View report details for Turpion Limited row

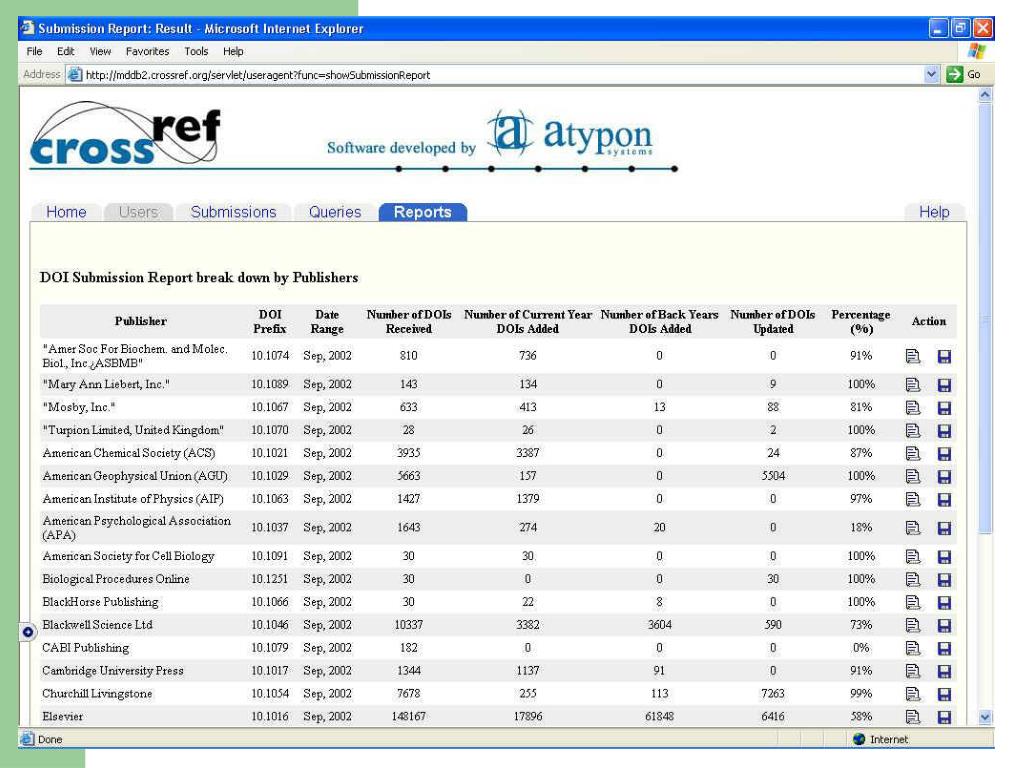[912, 430]
